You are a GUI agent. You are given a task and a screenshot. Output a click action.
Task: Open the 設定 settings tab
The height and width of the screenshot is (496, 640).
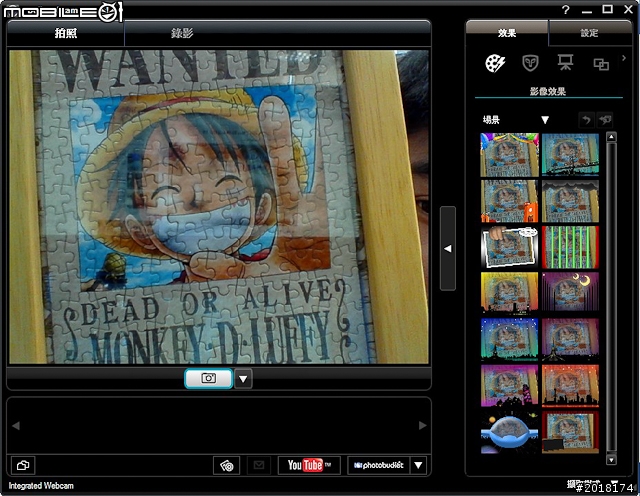pos(589,33)
